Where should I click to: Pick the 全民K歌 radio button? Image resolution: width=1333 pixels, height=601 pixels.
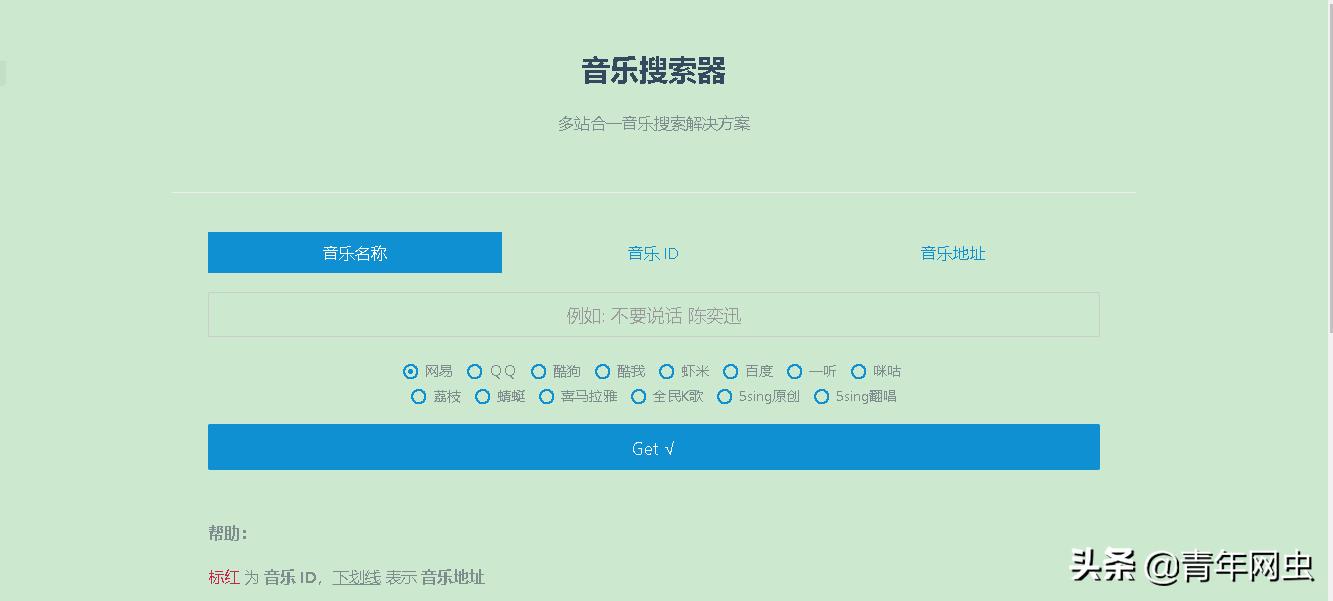click(x=638, y=396)
